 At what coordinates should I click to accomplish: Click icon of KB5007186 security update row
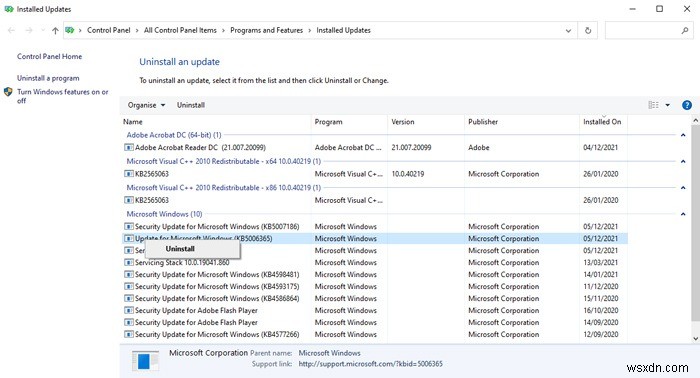129,226
